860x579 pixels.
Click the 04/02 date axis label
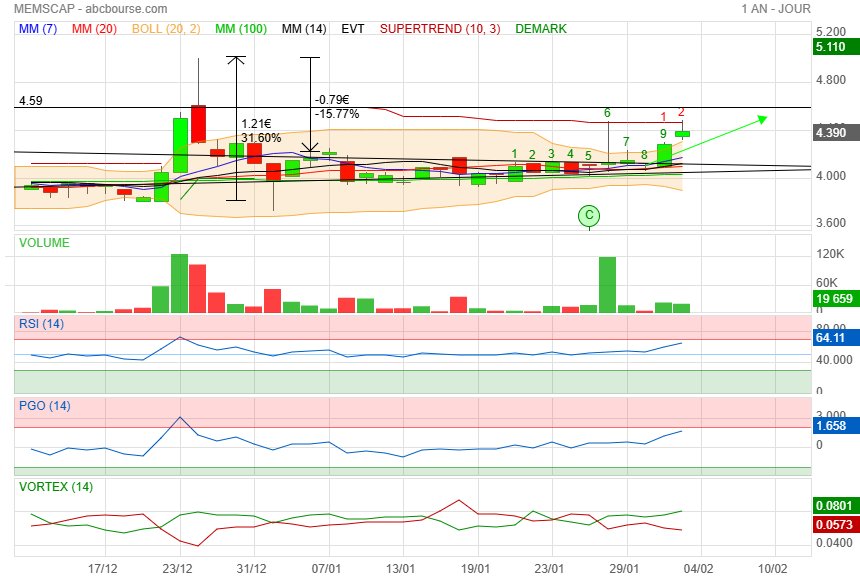coord(698,568)
